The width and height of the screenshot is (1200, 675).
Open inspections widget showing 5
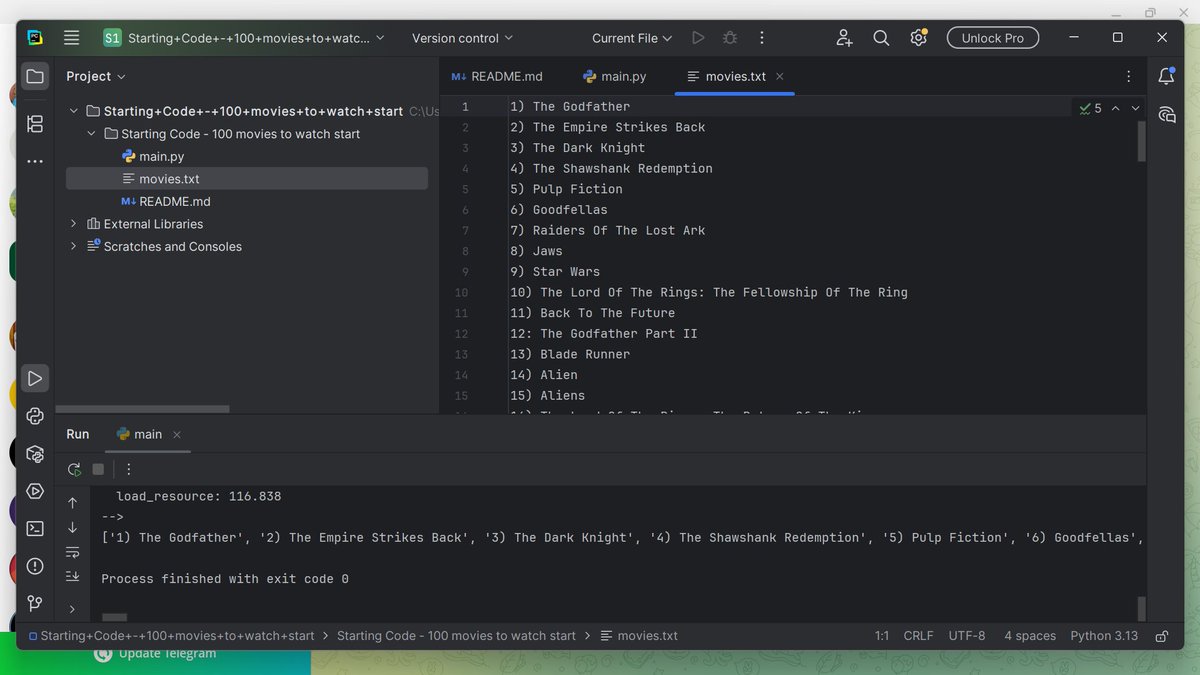click(x=1090, y=108)
